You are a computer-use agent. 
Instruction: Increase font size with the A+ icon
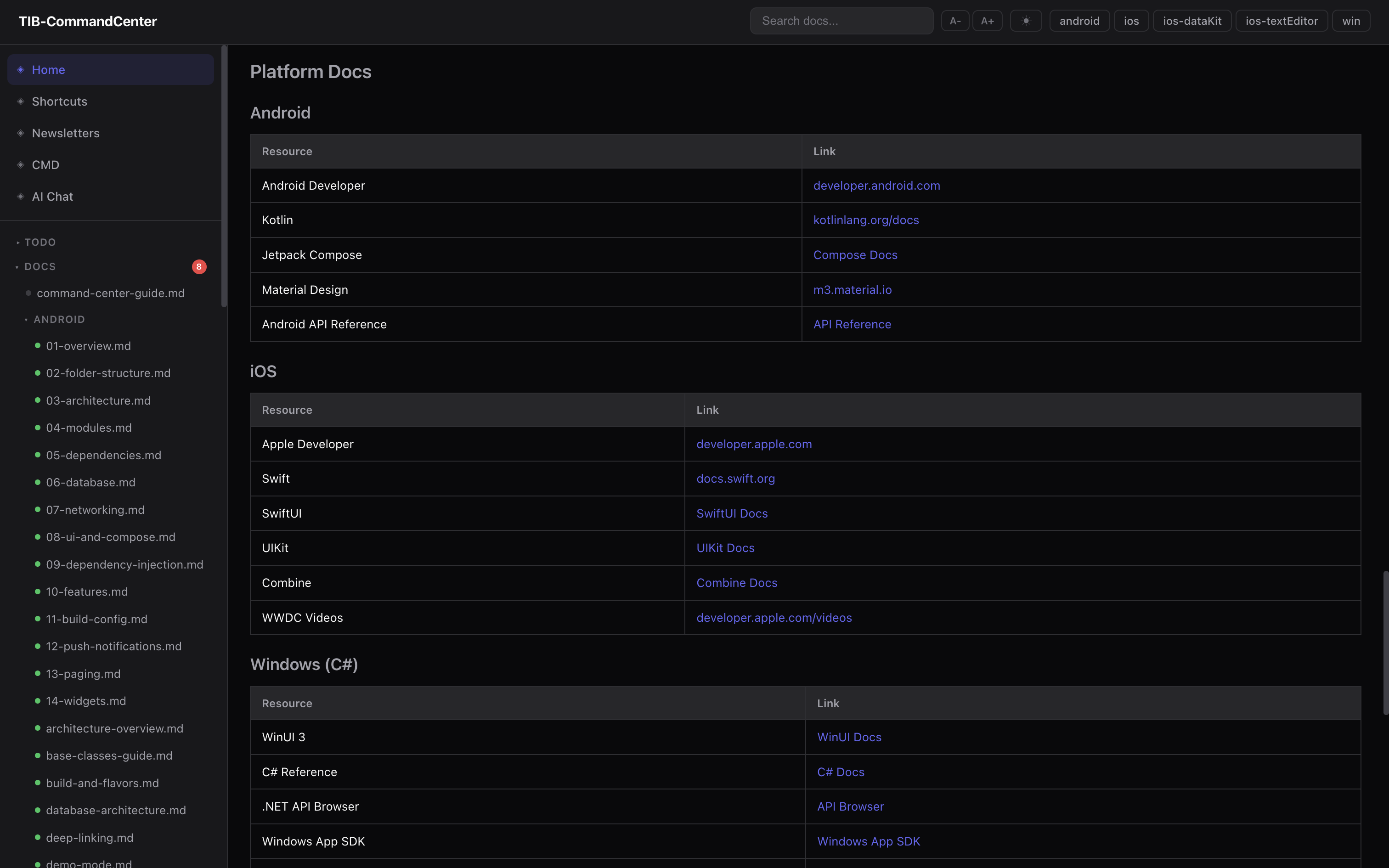[988, 20]
